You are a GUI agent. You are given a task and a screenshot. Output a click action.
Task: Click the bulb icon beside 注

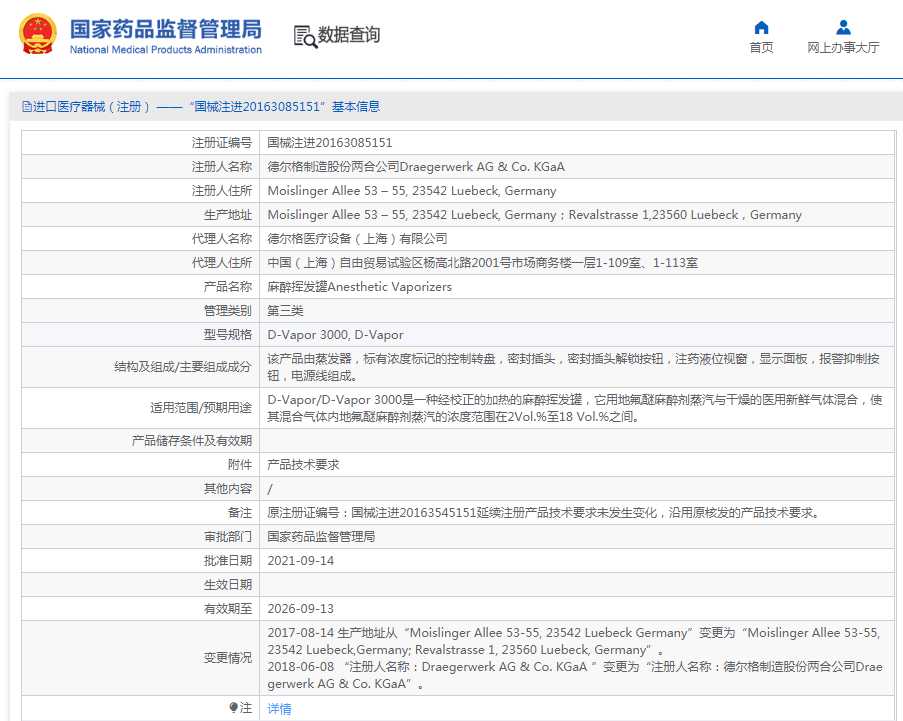[x=233, y=707]
